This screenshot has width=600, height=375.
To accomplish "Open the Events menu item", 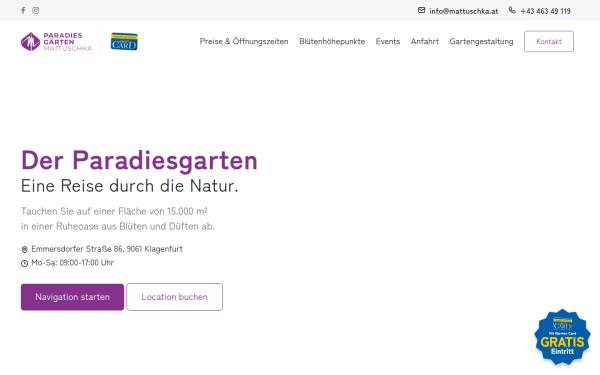I will pos(388,41).
